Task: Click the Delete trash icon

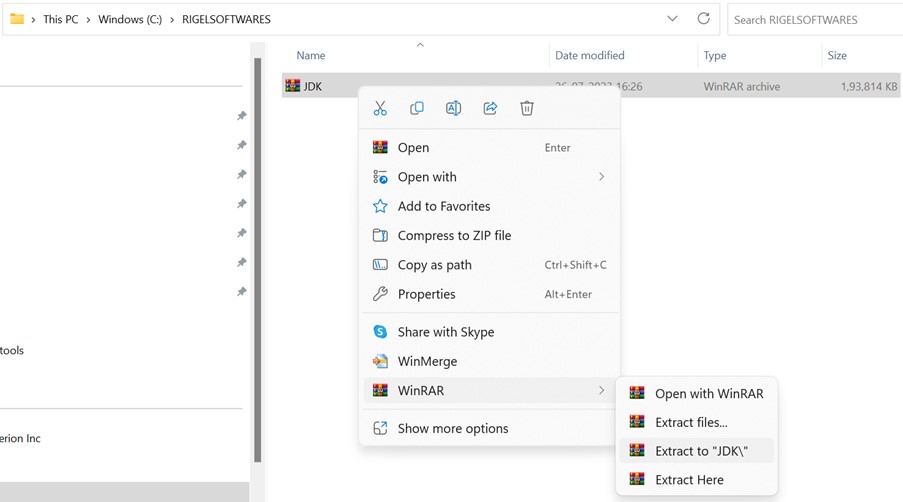Action: (527, 108)
